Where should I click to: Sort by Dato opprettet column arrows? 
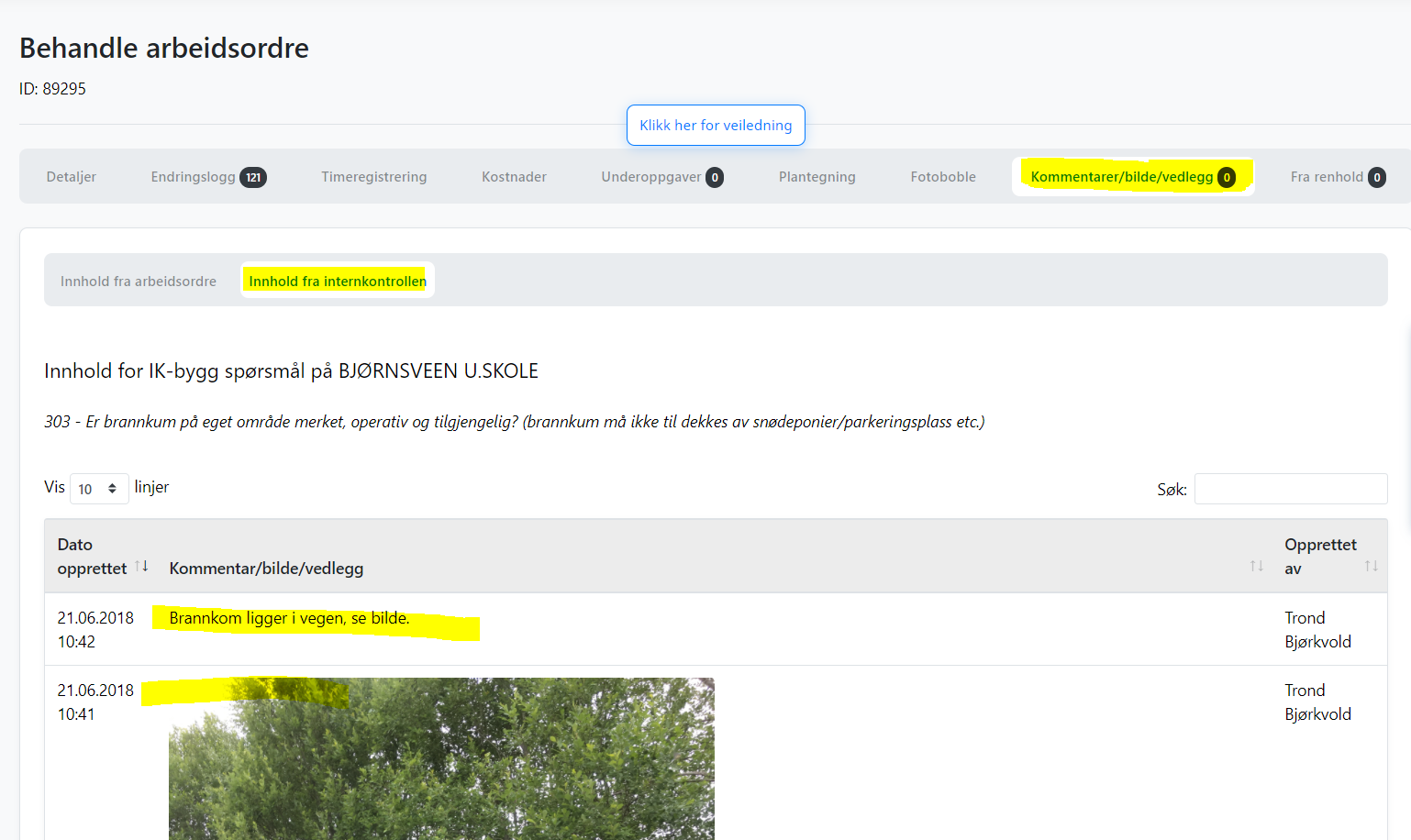tap(141, 566)
